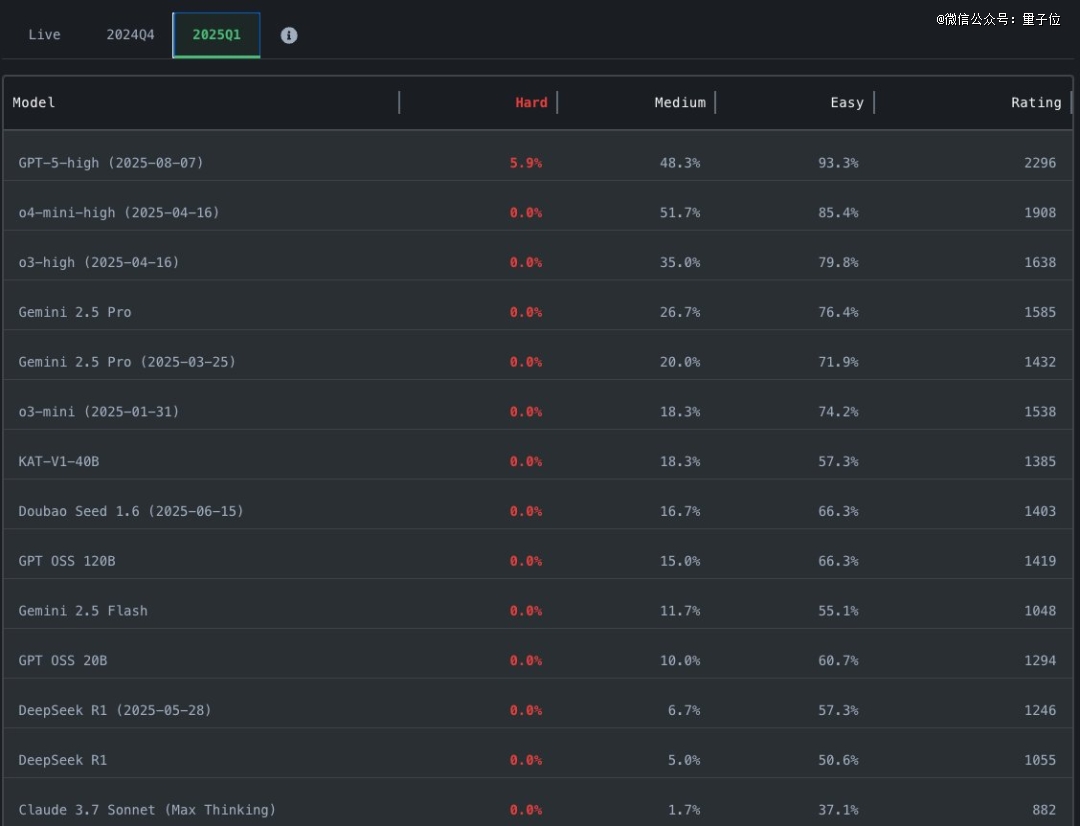Sort by the Hard column header
Screen dimensions: 1080x826
(x=531, y=103)
